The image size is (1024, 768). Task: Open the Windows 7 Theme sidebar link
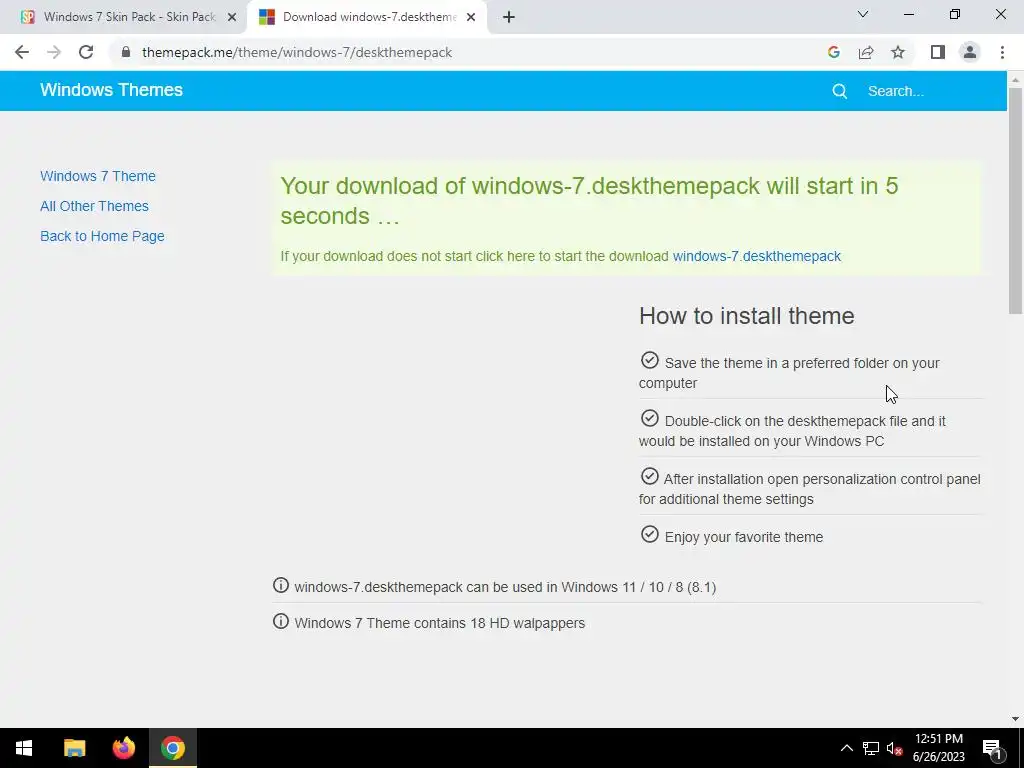point(98,176)
